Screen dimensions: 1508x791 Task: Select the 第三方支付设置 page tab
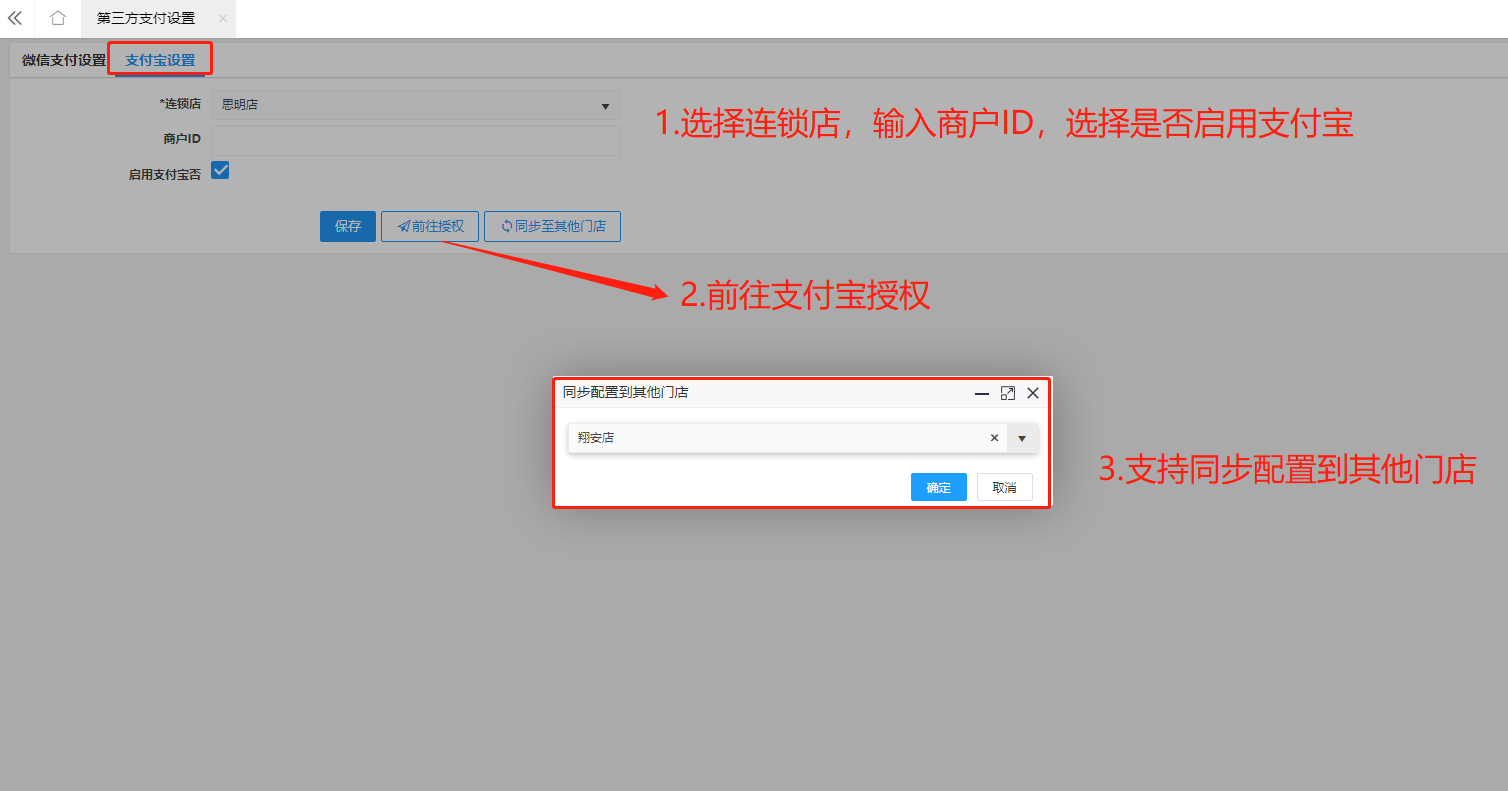pos(146,18)
